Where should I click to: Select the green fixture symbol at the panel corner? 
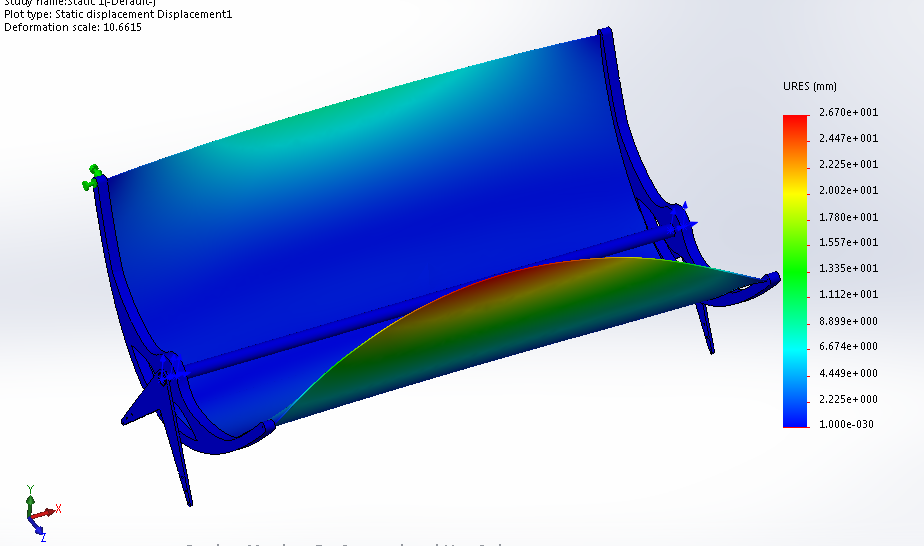coord(91,177)
